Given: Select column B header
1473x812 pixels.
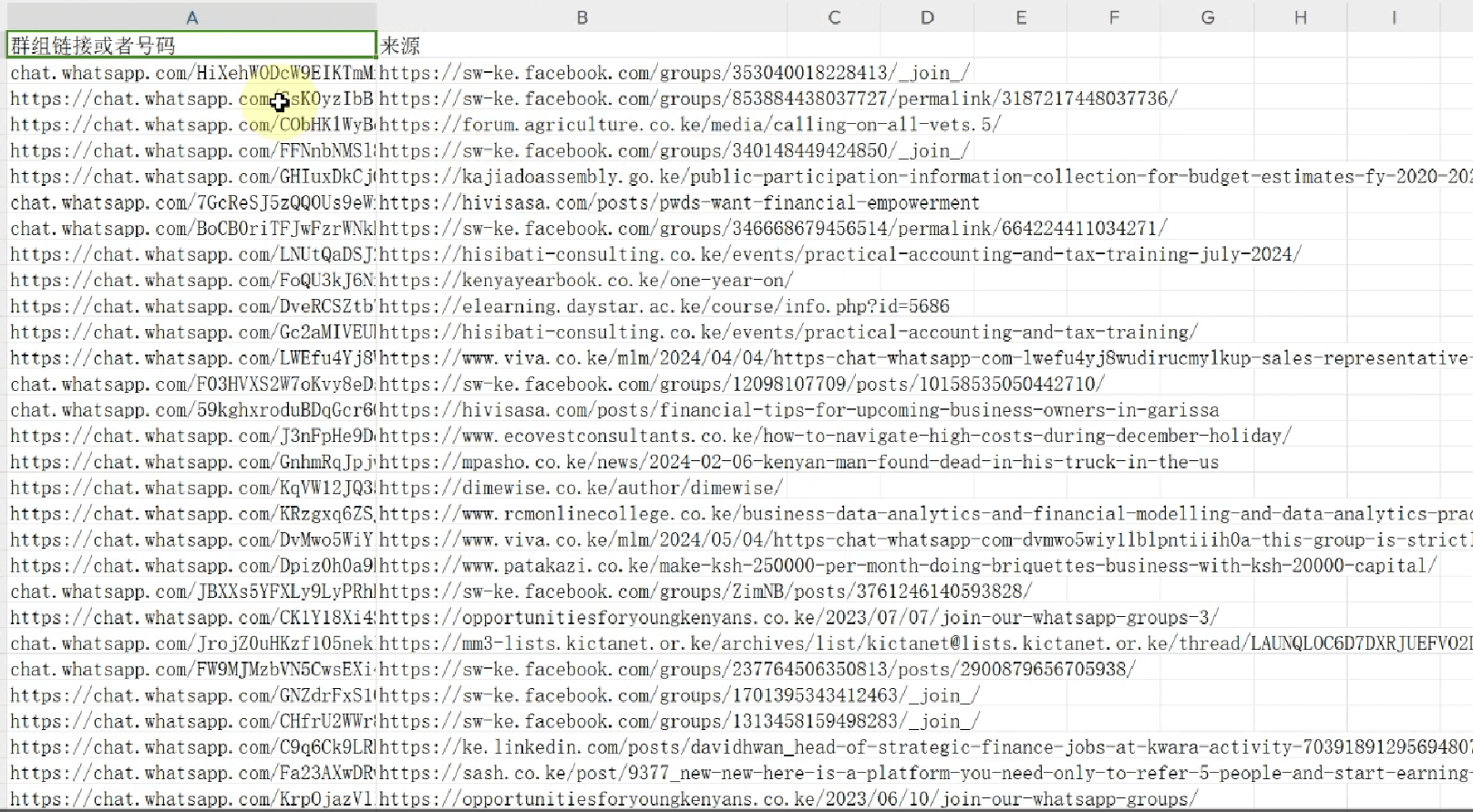Looking at the screenshot, I should point(582,16).
